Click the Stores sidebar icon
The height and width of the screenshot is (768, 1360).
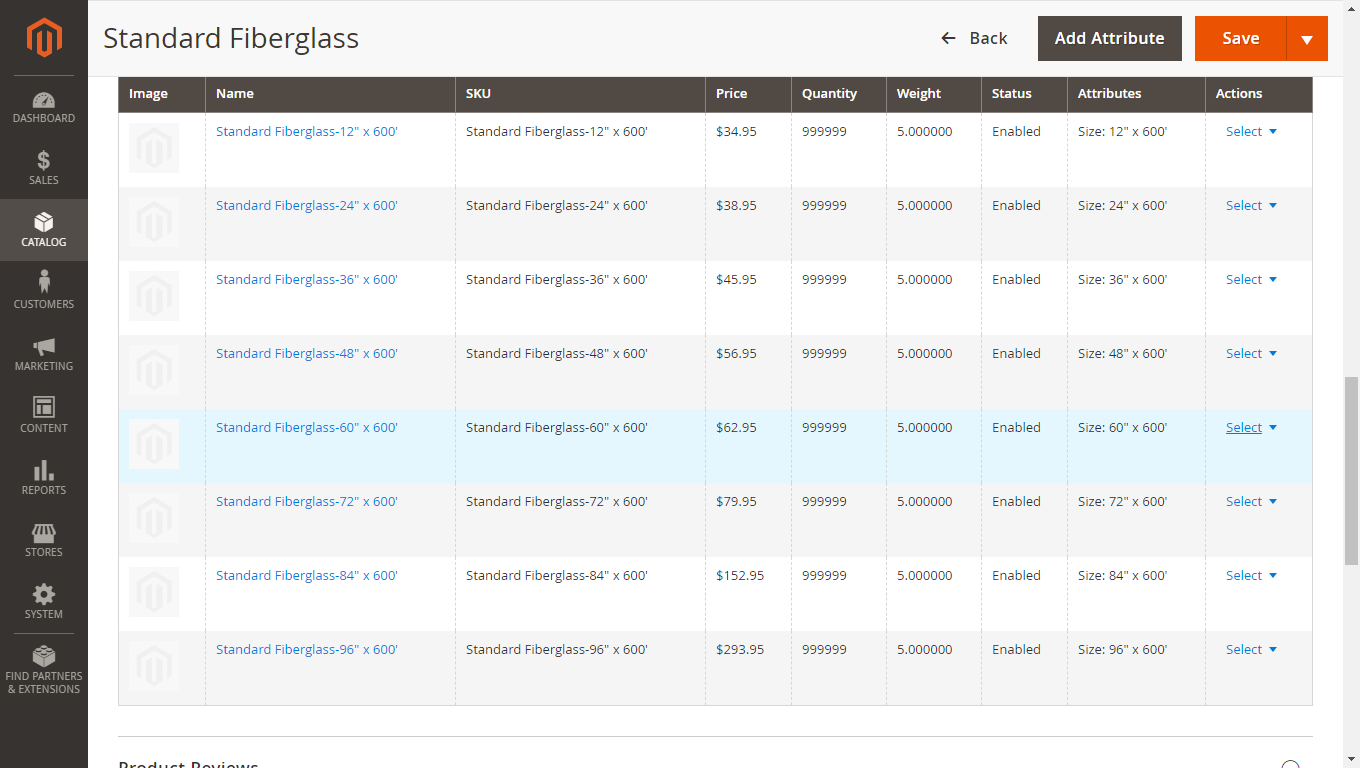pos(44,540)
